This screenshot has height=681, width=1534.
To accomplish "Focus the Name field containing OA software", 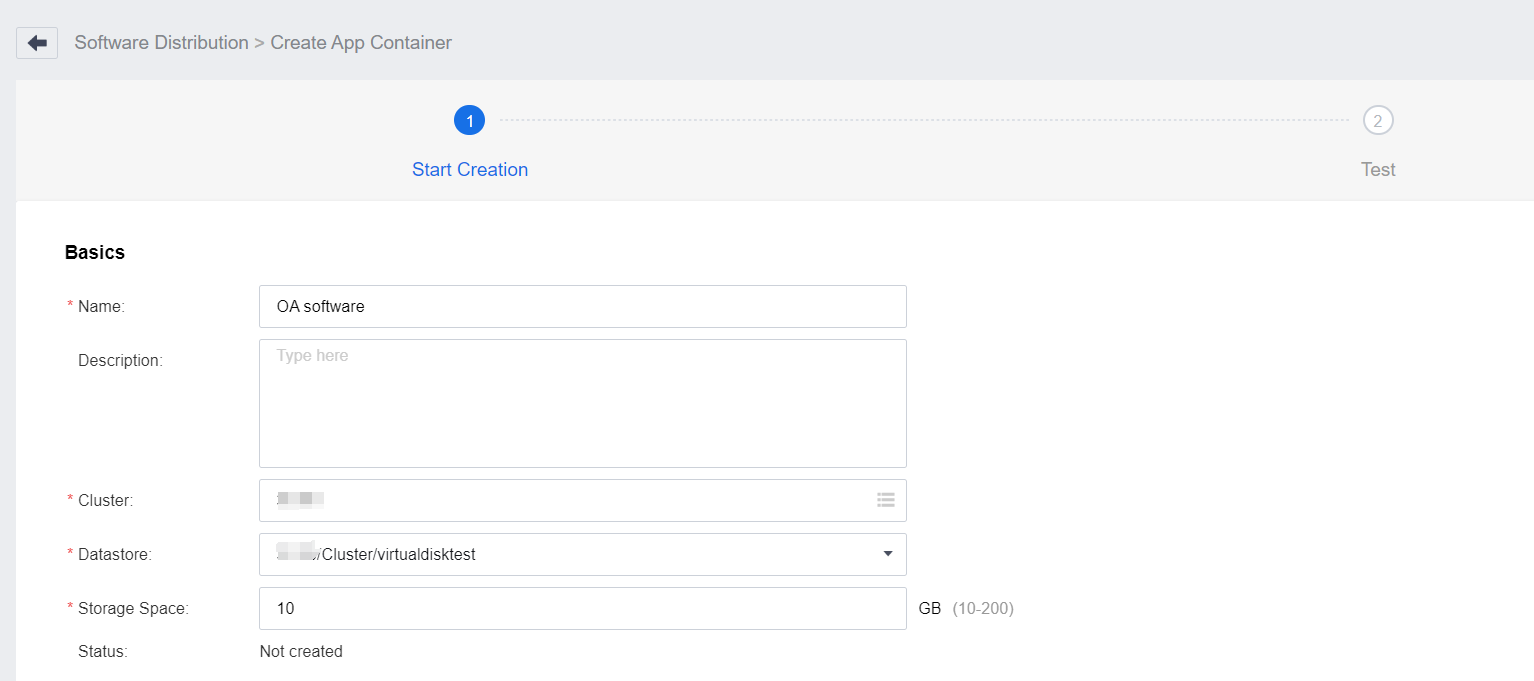I will tap(582, 307).
